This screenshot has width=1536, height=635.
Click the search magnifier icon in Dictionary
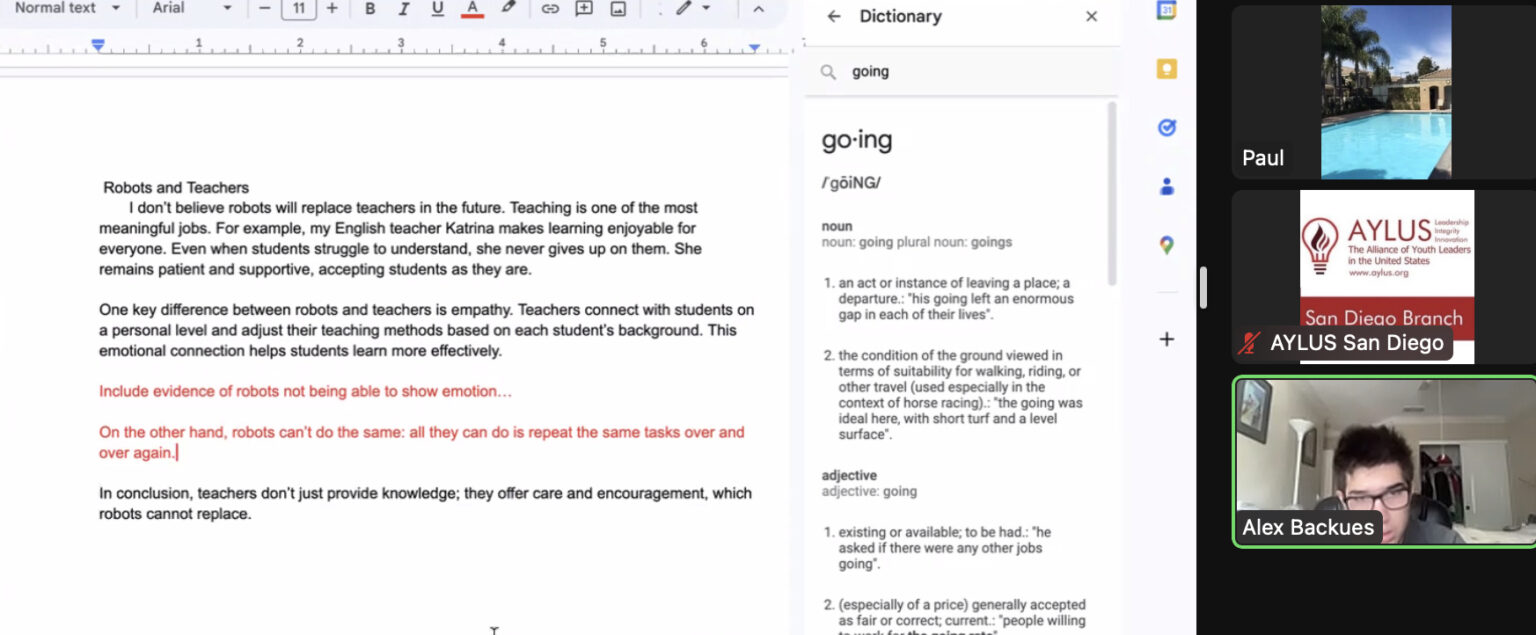pos(828,72)
